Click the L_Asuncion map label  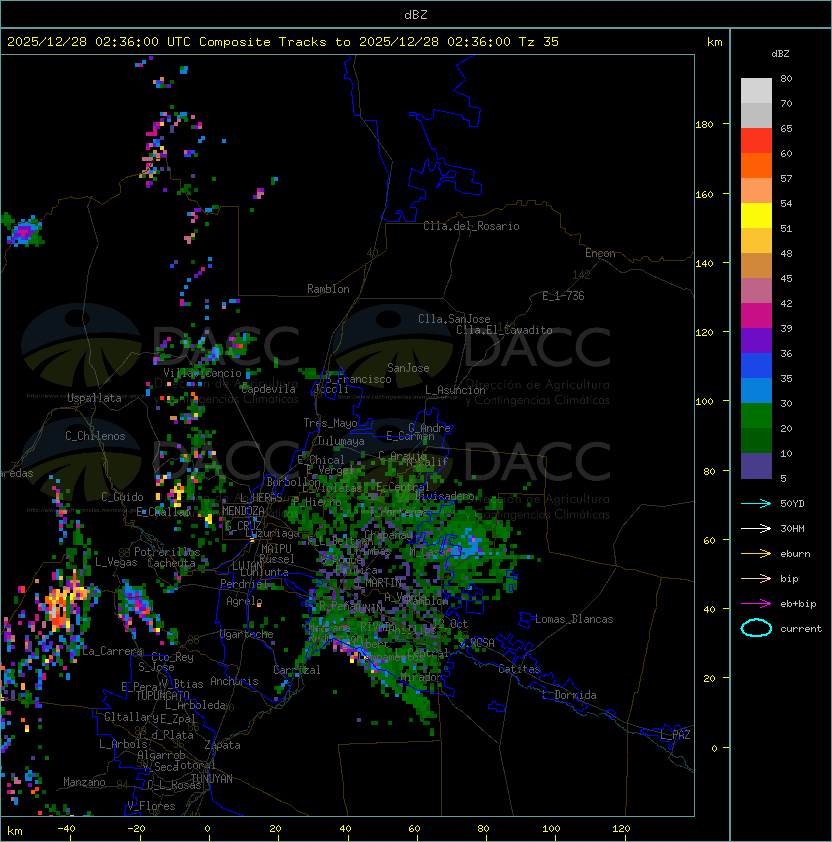(x=455, y=390)
